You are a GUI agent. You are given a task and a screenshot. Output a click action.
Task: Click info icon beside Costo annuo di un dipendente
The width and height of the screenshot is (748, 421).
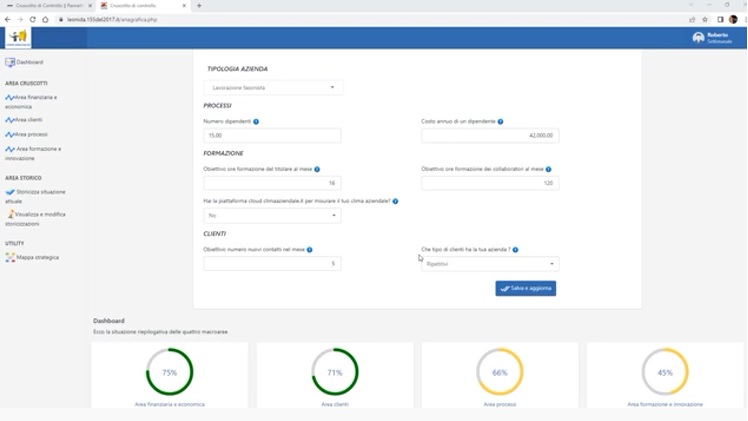click(500, 122)
